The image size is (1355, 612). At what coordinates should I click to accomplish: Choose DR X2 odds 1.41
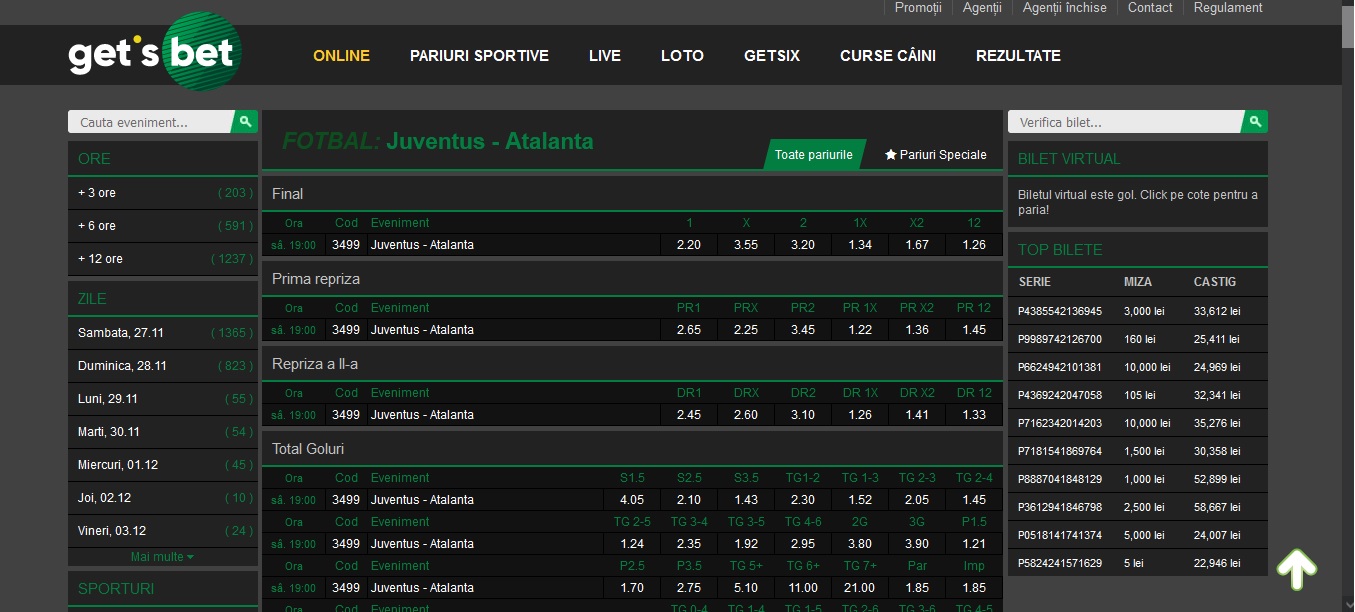click(x=917, y=415)
